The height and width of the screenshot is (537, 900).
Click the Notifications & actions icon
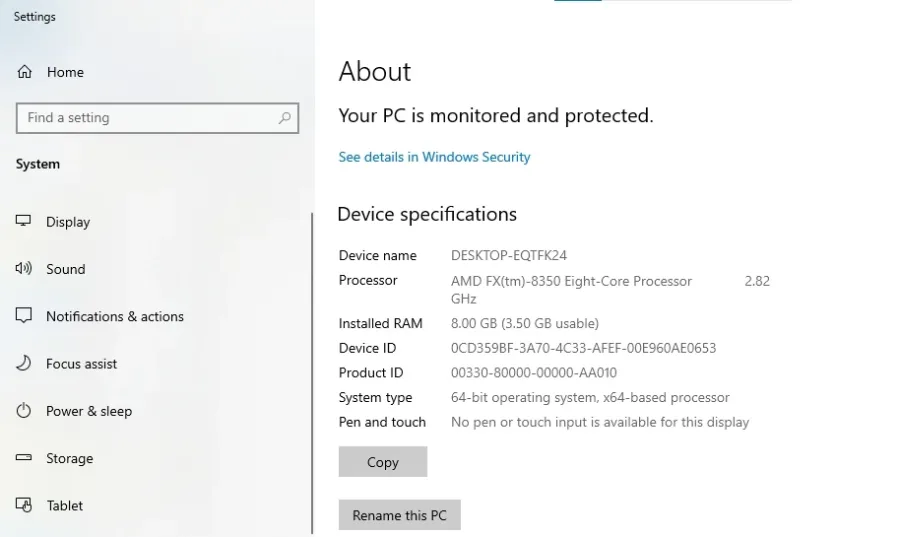coord(24,316)
